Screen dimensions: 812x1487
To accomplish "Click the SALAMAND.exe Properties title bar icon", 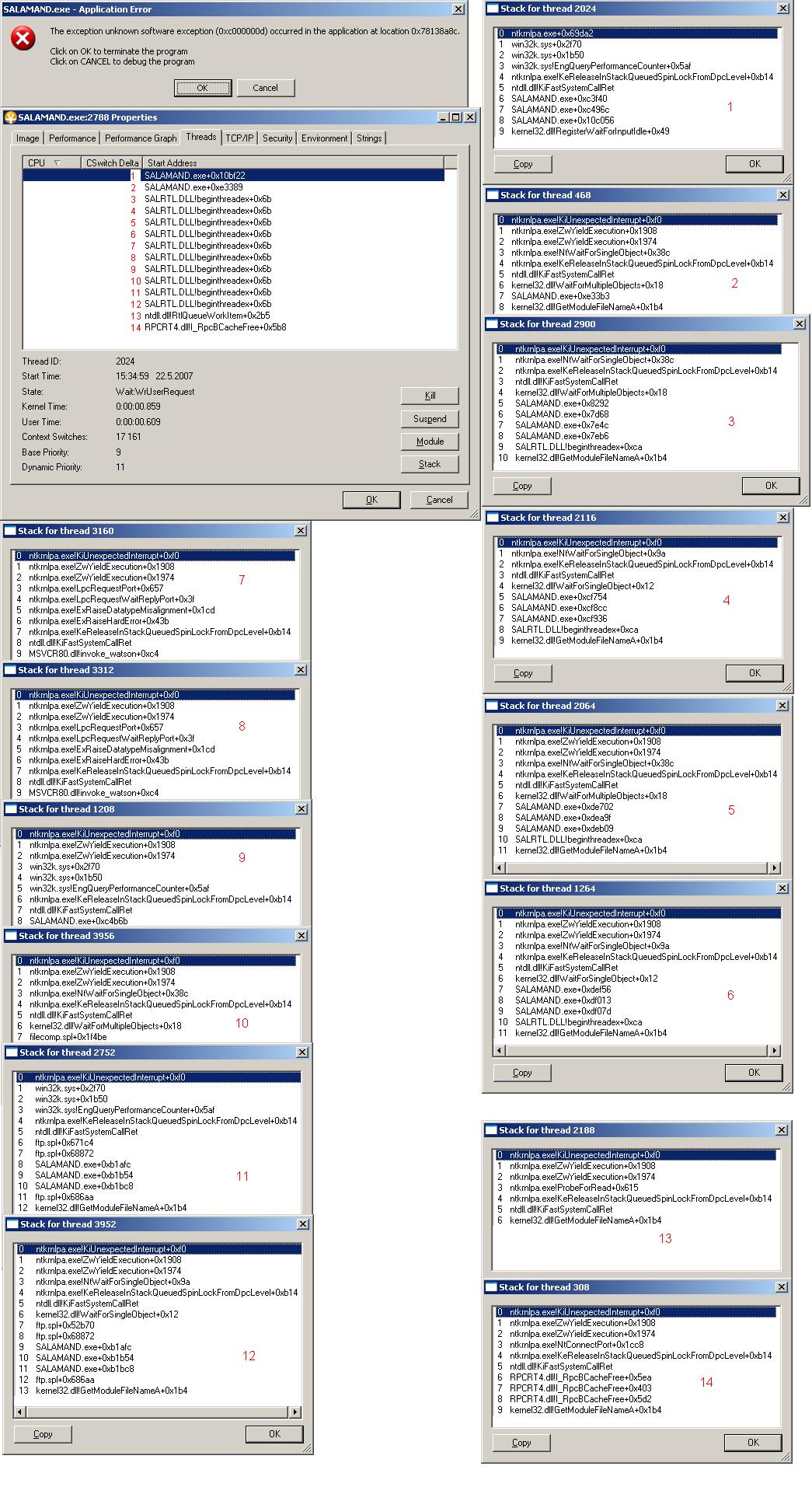I will [x=10, y=117].
